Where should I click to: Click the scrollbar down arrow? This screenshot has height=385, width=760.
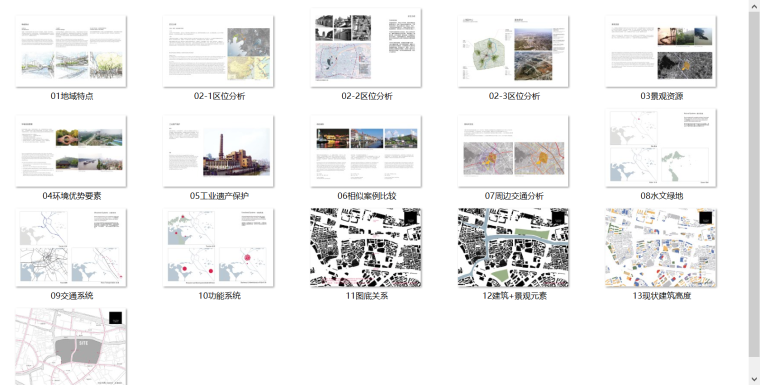point(754,379)
